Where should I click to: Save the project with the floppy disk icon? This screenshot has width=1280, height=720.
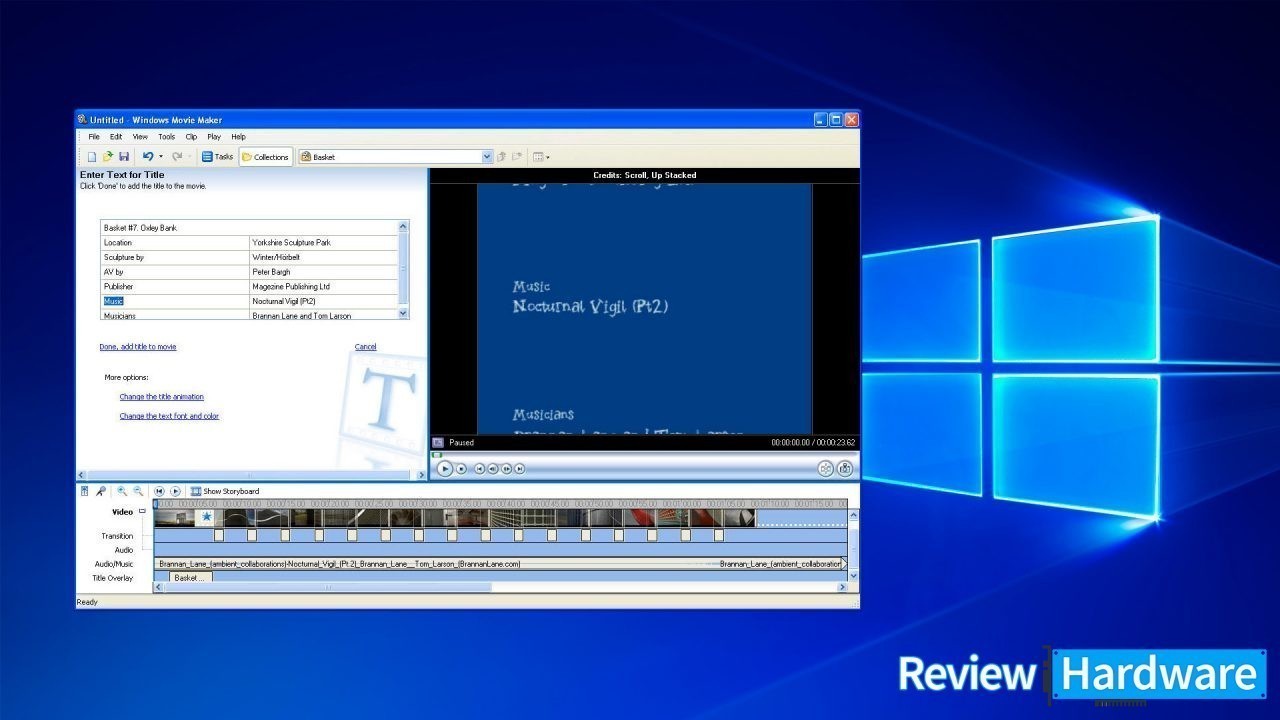click(x=124, y=157)
